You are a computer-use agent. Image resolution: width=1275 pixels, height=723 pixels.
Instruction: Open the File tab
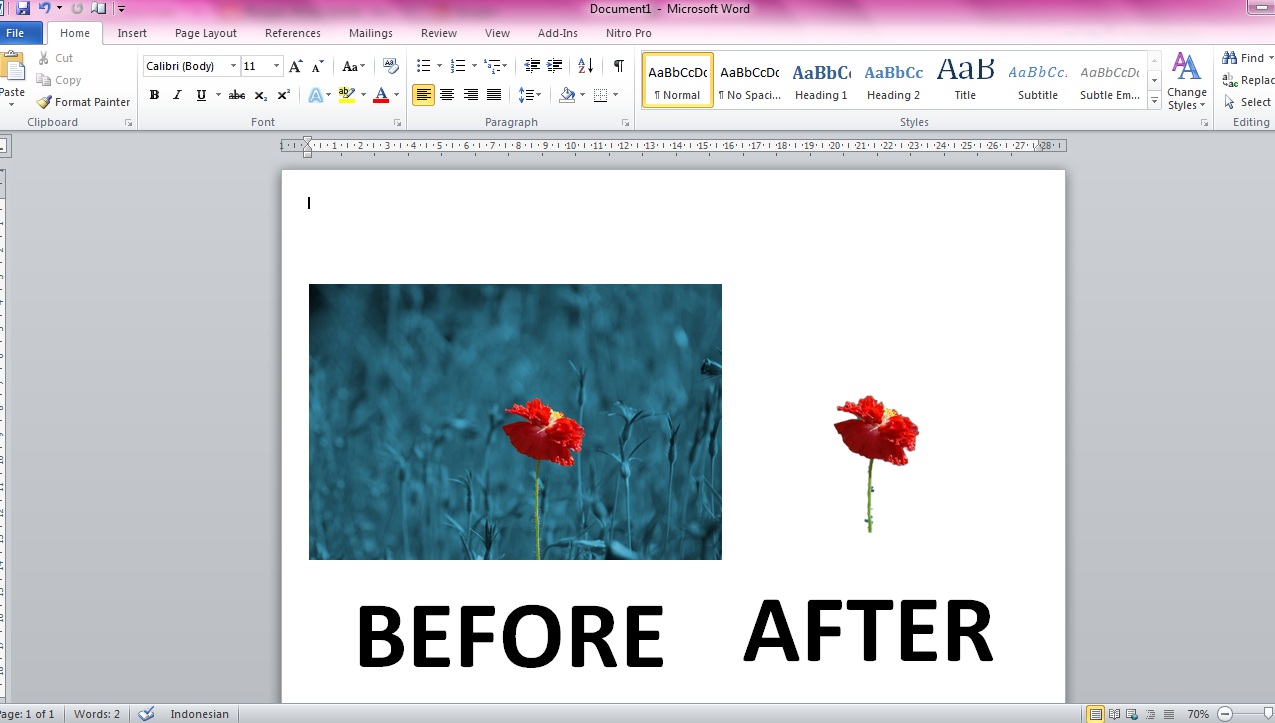(x=15, y=33)
